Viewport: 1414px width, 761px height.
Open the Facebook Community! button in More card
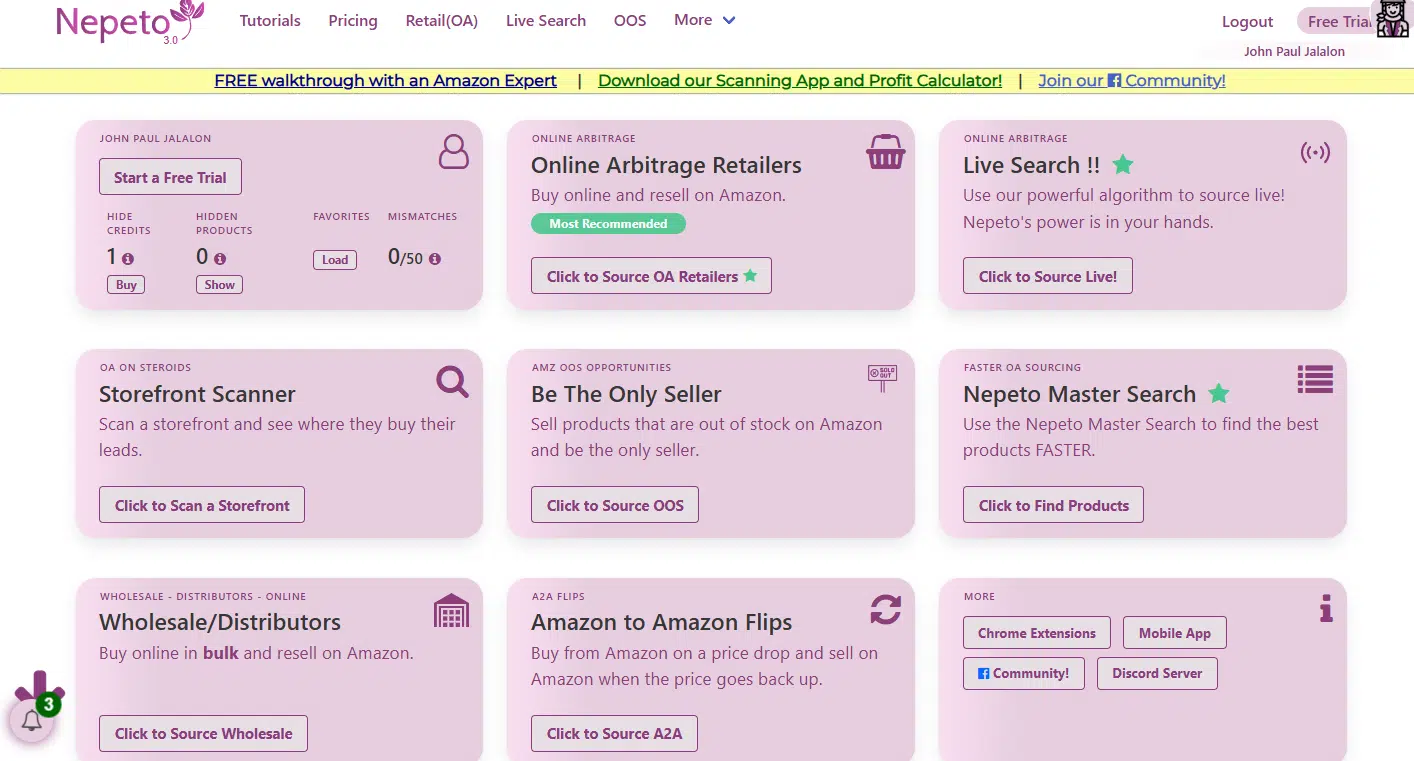point(1024,673)
